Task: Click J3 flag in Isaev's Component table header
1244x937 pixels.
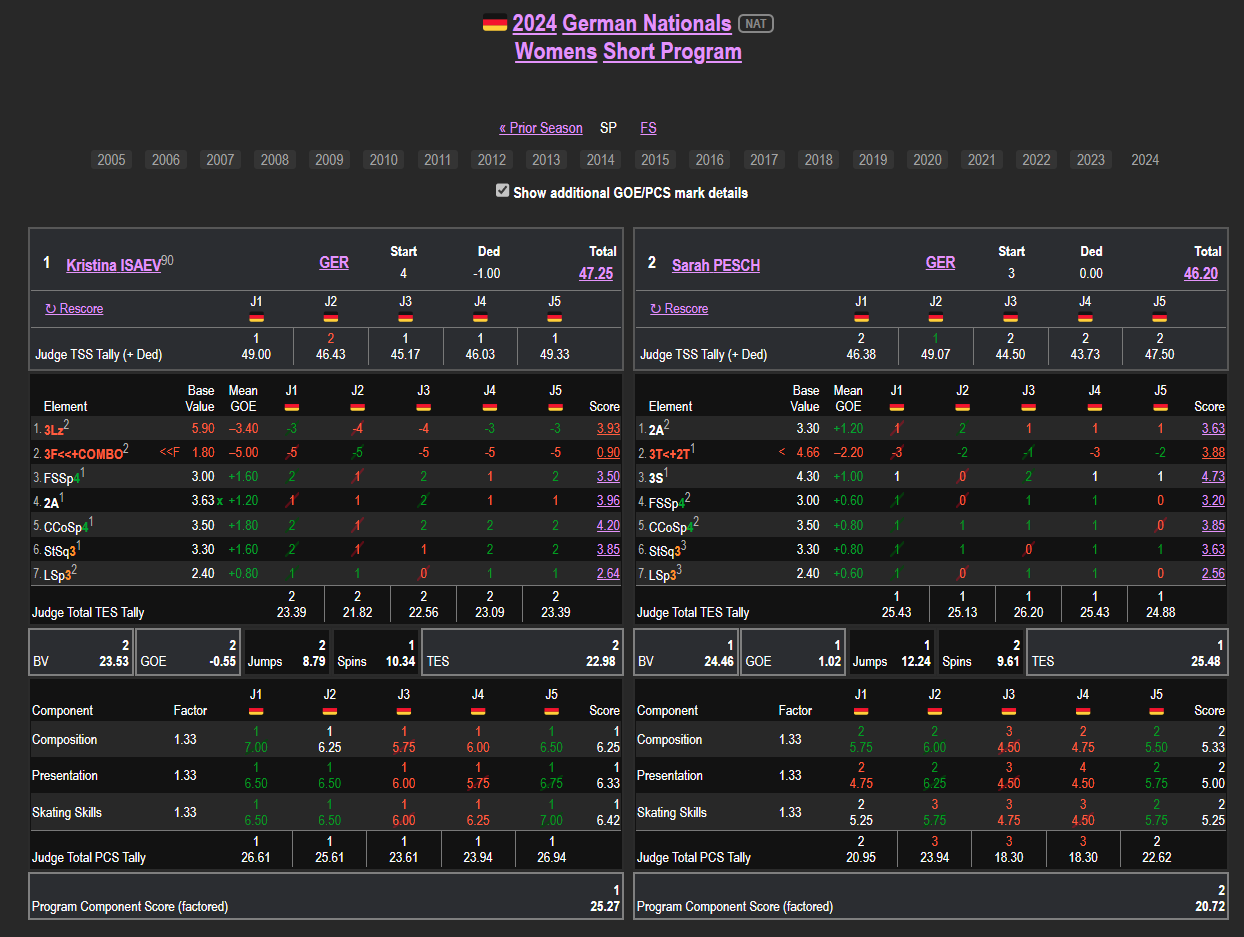Action: tap(404, 711)
